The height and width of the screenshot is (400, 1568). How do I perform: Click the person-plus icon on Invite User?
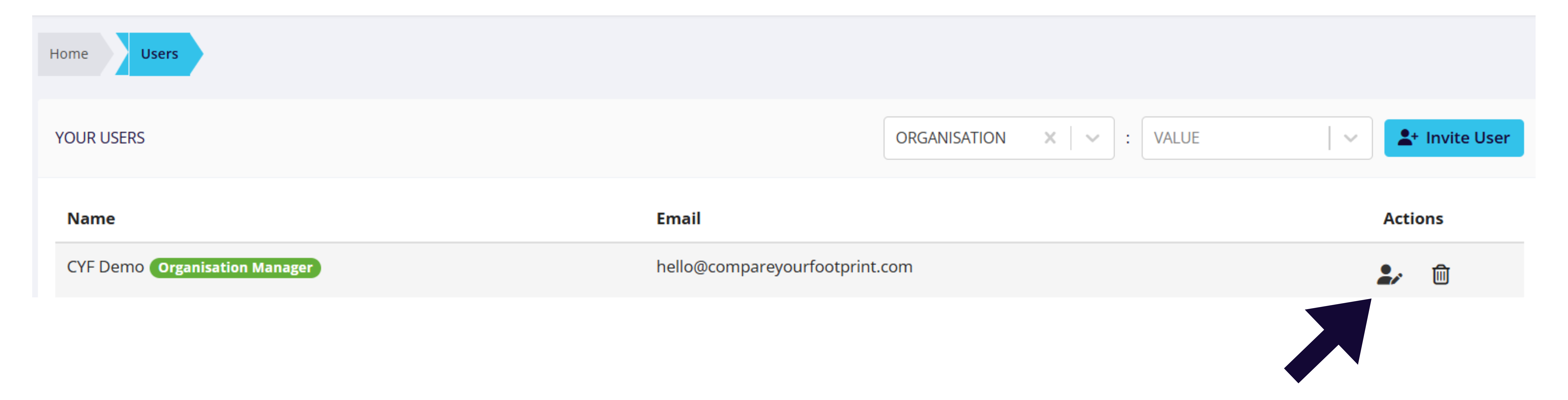pos(1407,138)
